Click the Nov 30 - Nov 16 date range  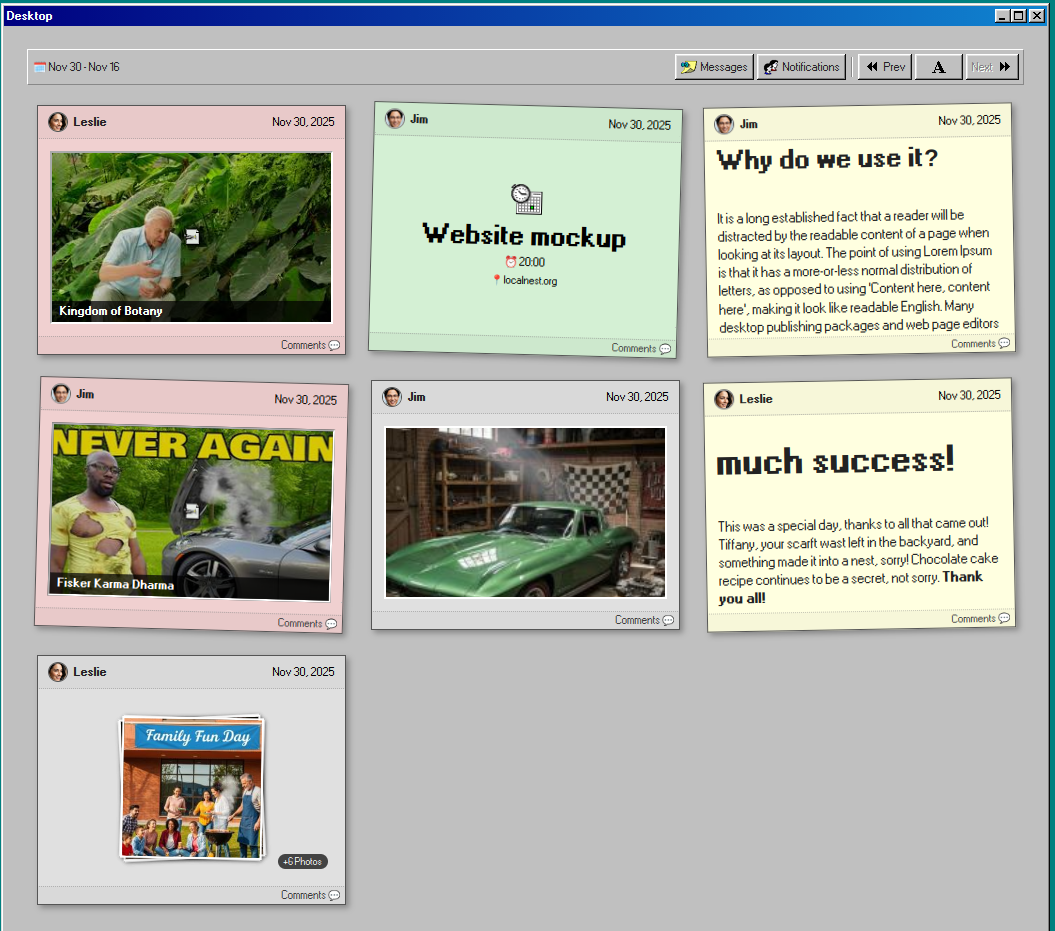[83, 66]
